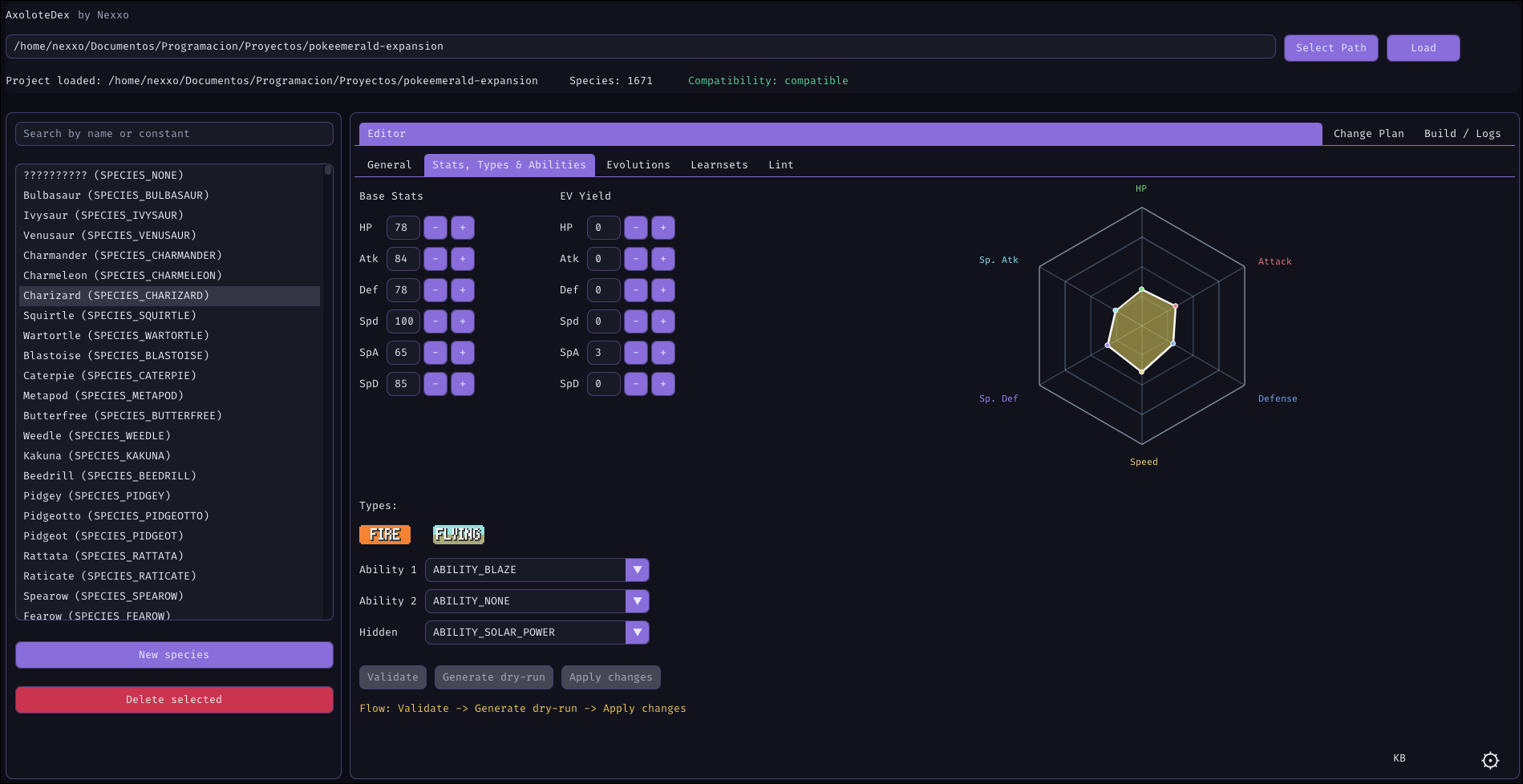The width and height of the screenshot is (1523, 784).
Task: Click Generate dry-run button
Action: 494,677
